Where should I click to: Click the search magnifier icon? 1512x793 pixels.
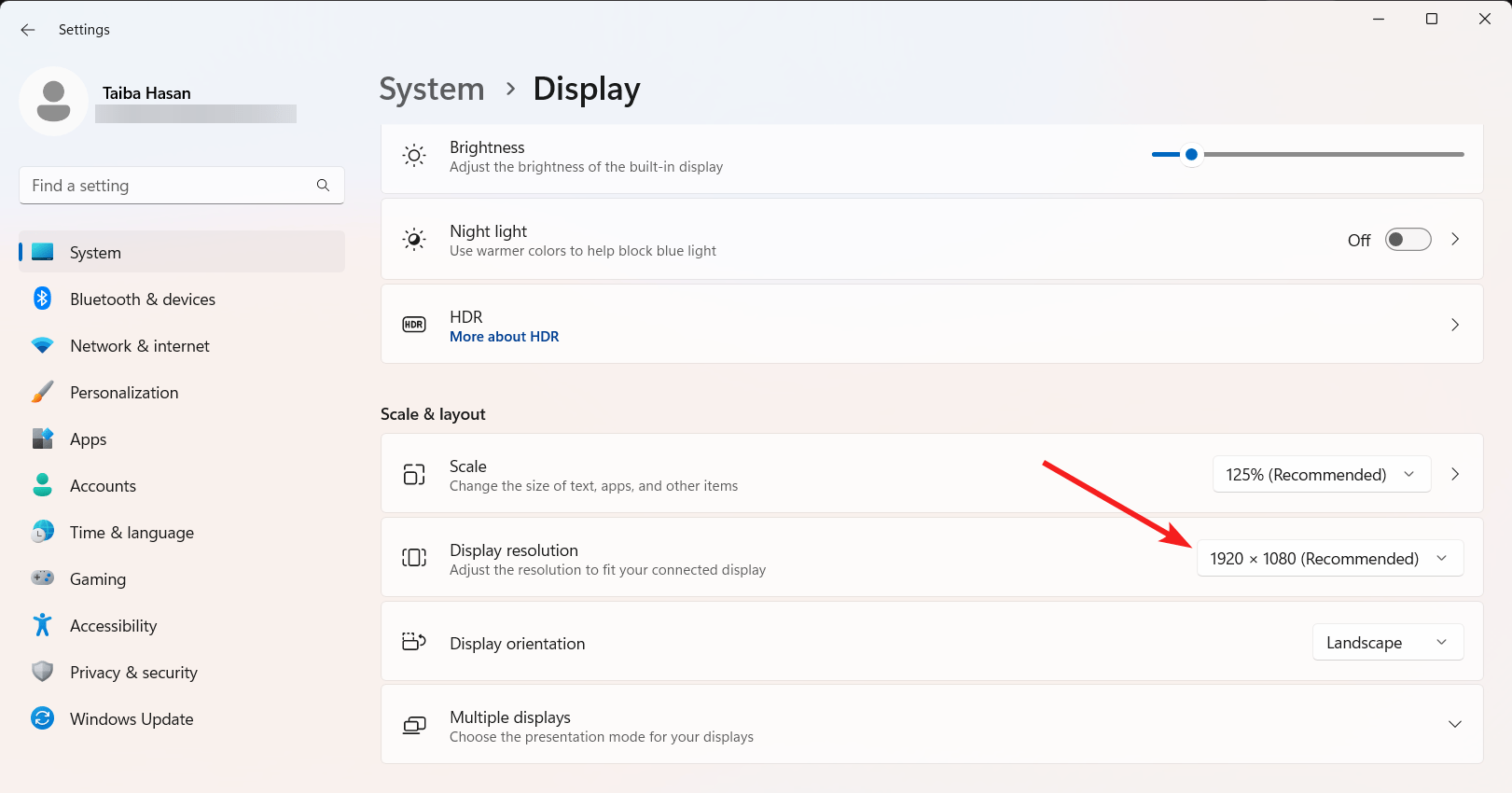point(323,186)
